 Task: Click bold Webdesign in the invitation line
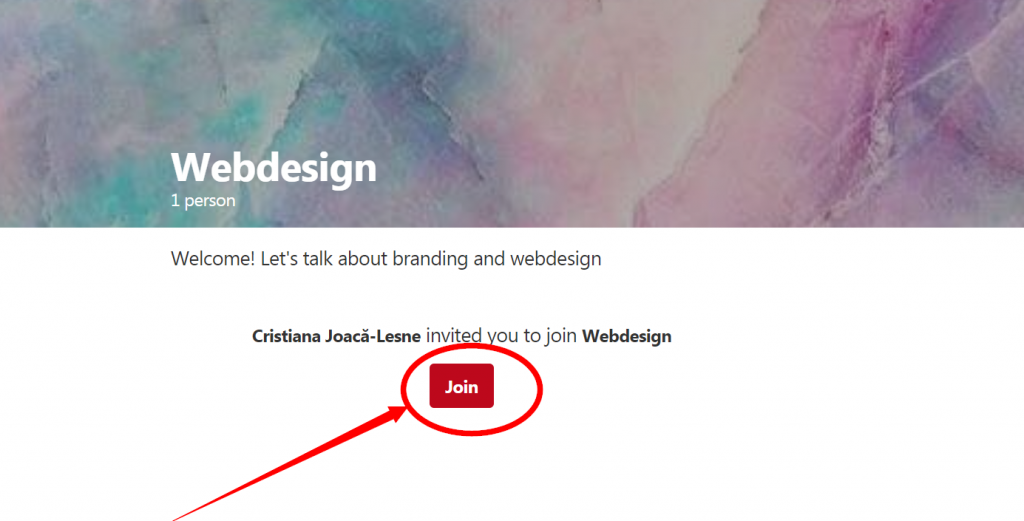pos(626,336)
